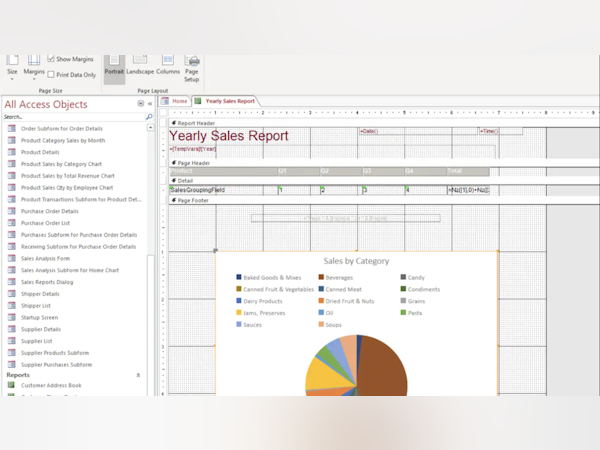Click Product Sales by Total Revenue Chart icon
Viewport: 600px width, 450px height.
tap(12, 176)
